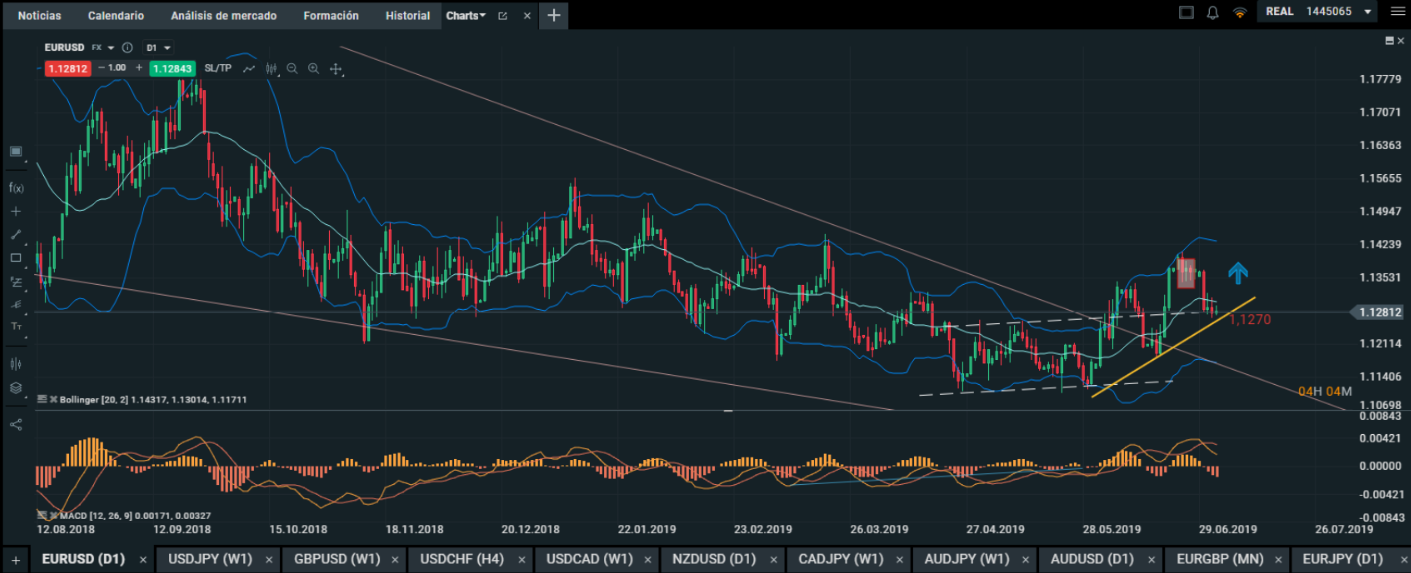The image size is (1411, 573).
Task: Open Bollinger indicator settings icon
Action: (x=41, y=399)
